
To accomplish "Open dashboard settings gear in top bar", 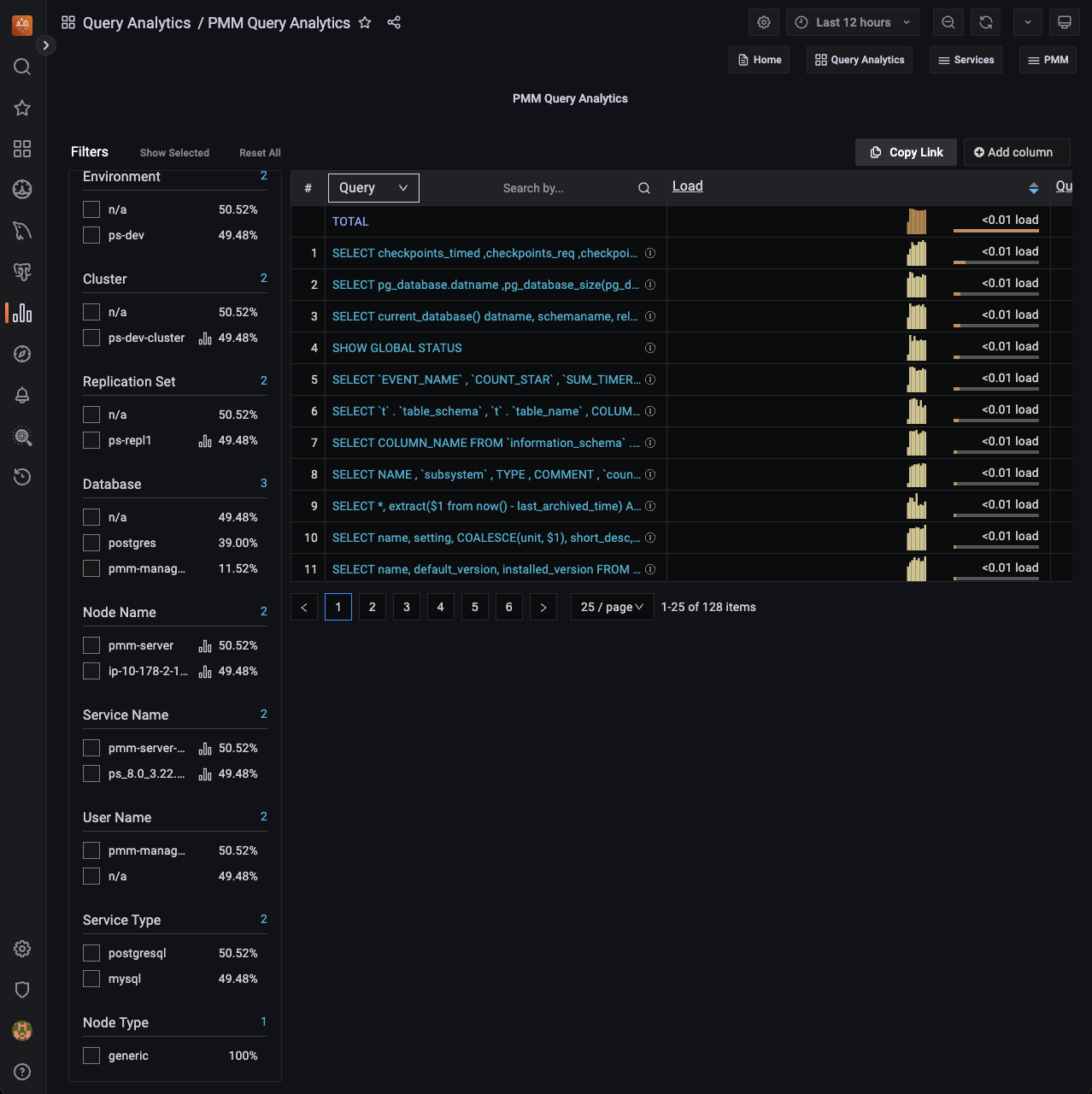I will (x=764, y=22).
